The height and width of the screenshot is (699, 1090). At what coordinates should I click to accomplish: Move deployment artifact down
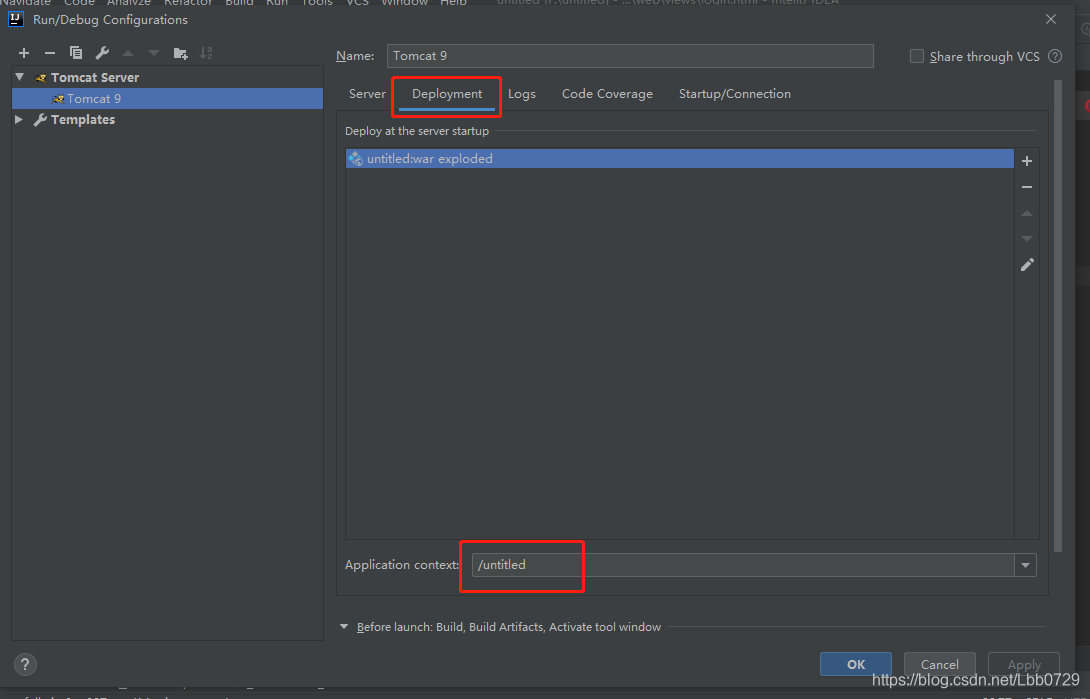(x=1027, y=238)
